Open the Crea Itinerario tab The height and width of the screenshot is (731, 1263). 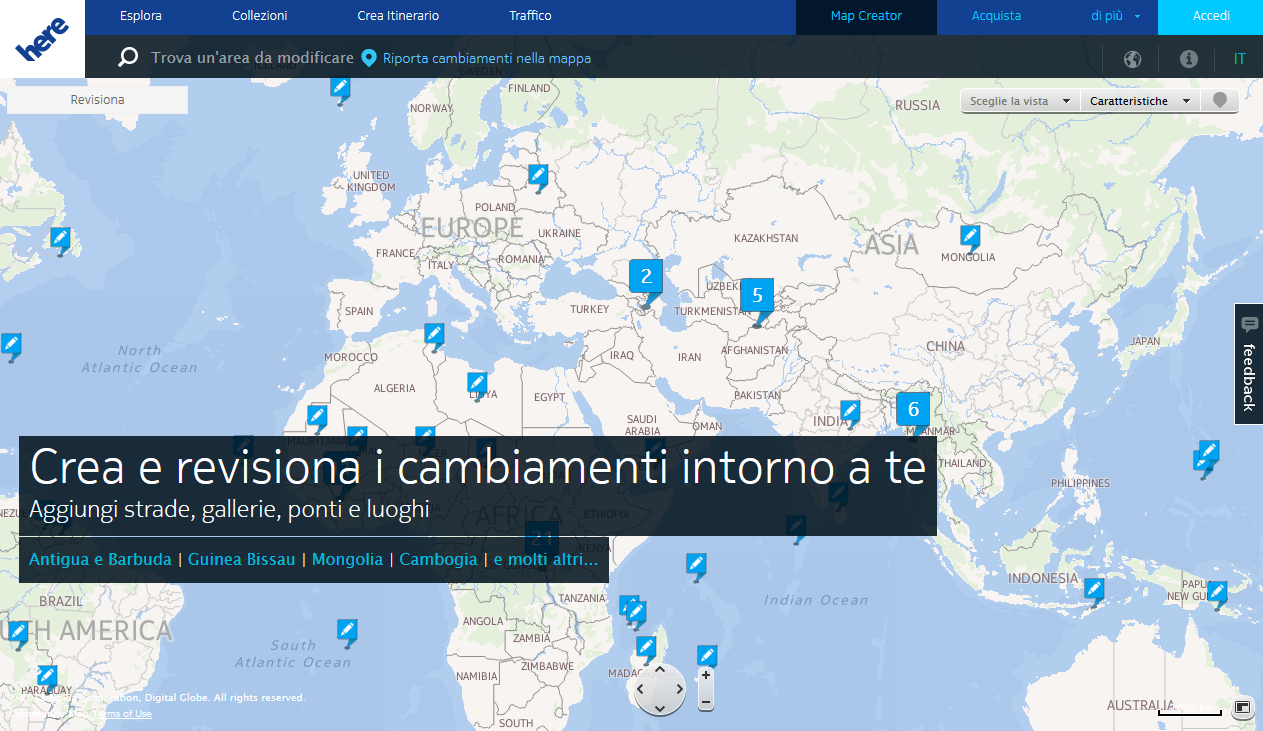point(398,16)
